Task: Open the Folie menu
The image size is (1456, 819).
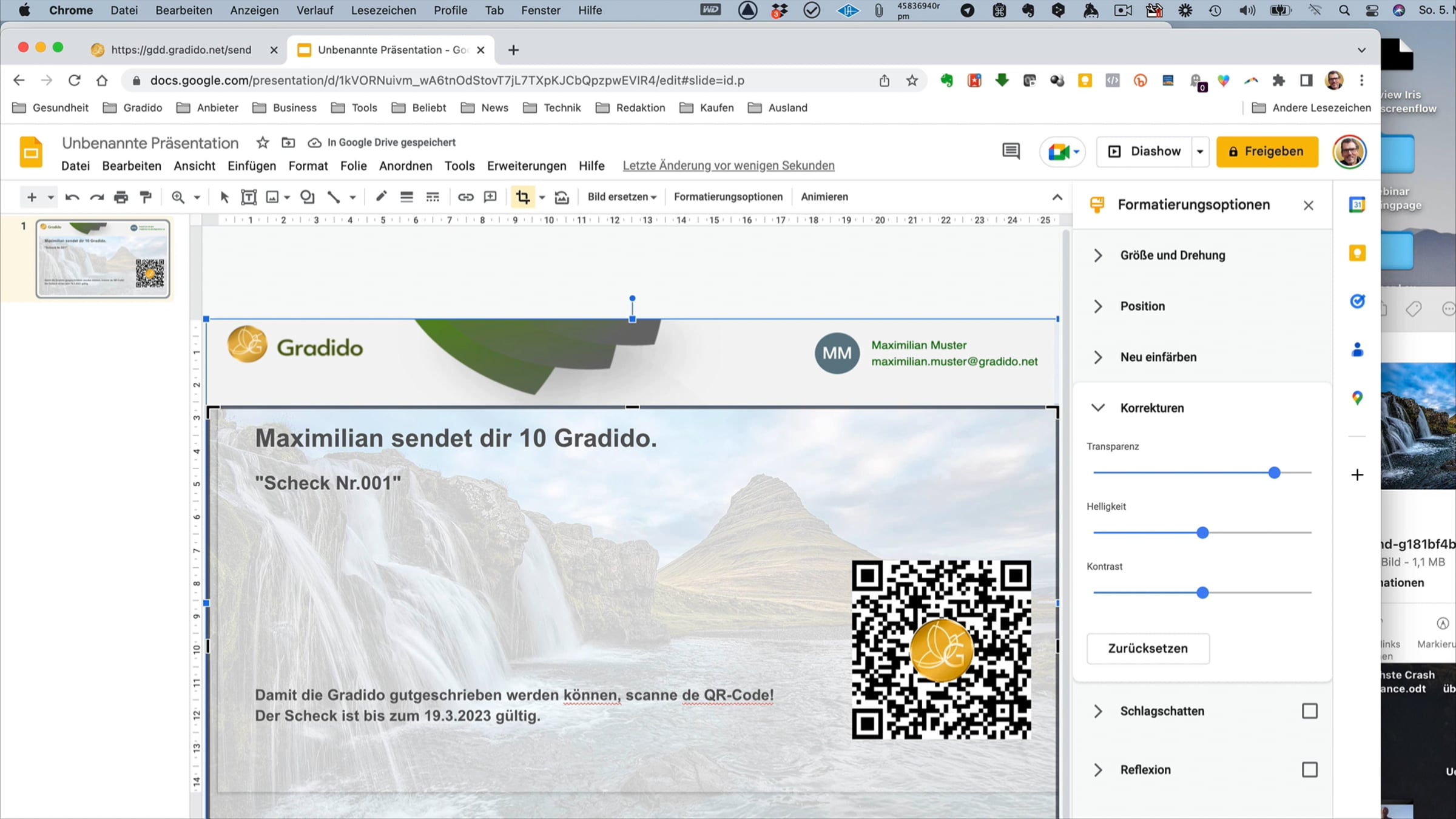Action: [354, 166]
